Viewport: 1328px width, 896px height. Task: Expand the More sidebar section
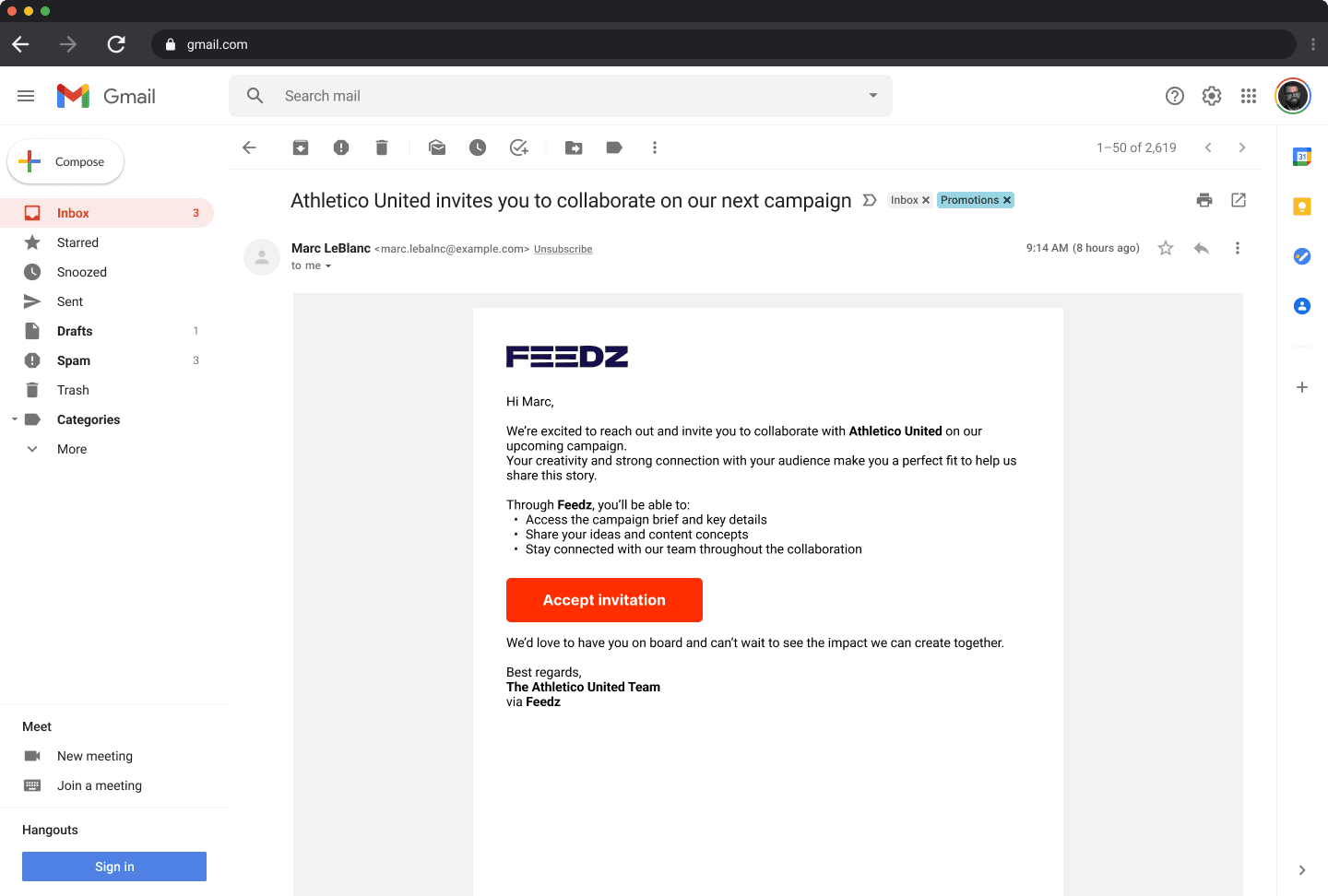pos(72,449)
